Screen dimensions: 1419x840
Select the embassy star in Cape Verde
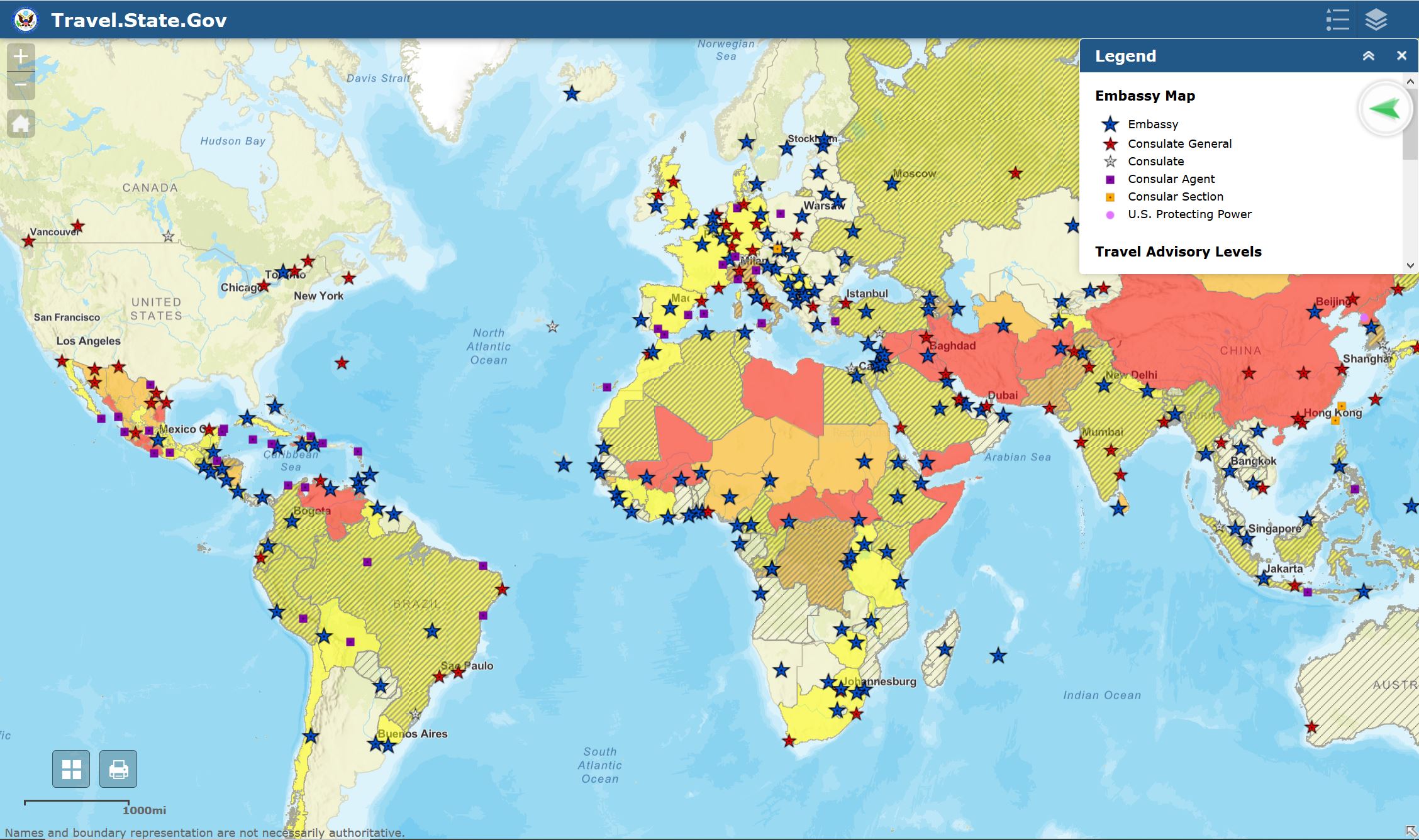pyautogui.click(x=564, y=465)
